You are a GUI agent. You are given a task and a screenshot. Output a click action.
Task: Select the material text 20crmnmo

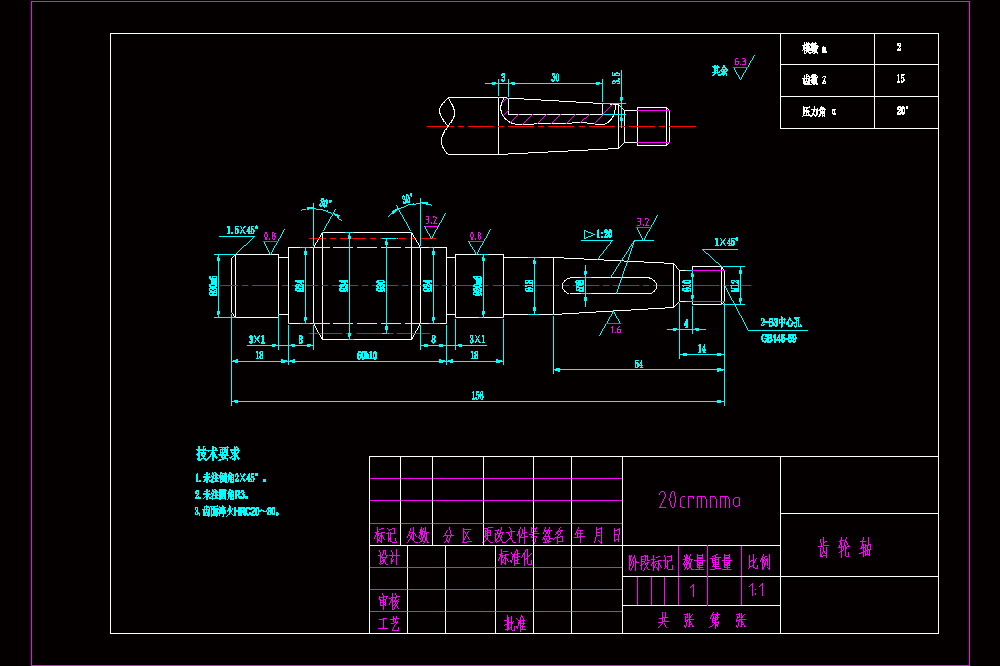click(x=700, y=500)
